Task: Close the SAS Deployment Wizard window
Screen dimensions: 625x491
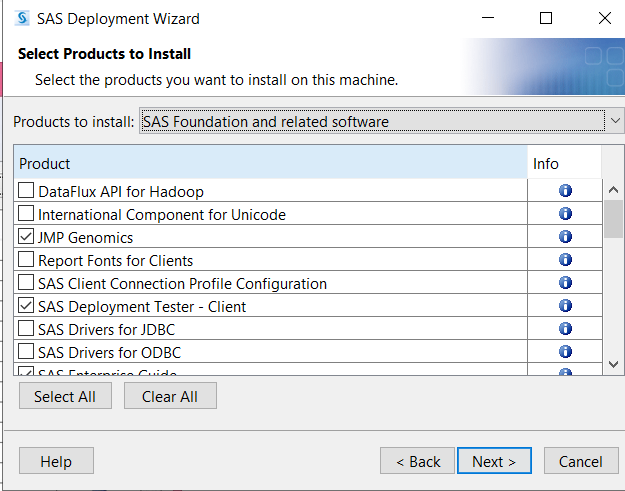Action: tap(605, 18)
